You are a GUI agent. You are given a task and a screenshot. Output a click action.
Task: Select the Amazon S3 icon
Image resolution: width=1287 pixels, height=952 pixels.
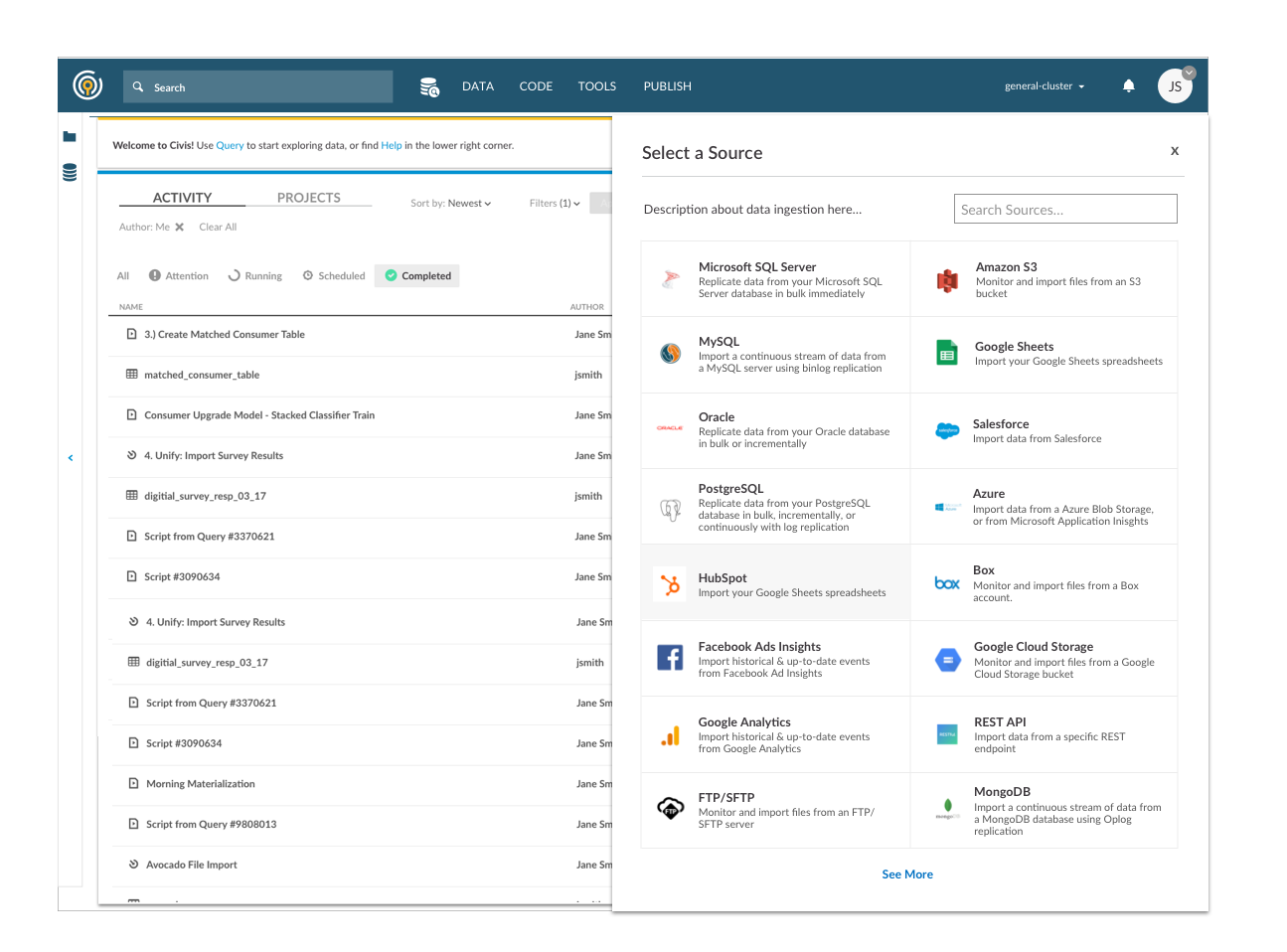pyautogui.click(x=948, y=281)
